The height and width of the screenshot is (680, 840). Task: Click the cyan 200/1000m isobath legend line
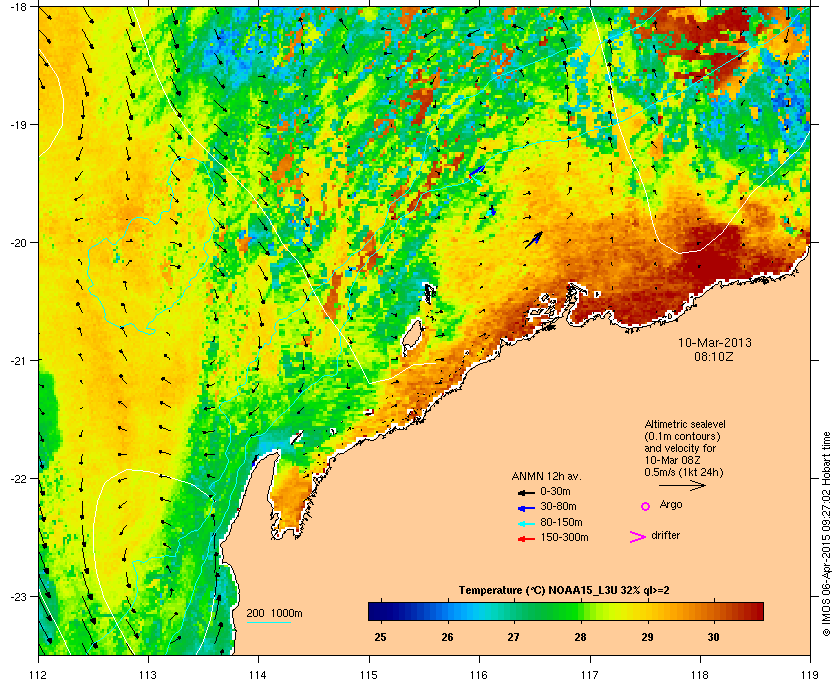click(x=268, y=622)
